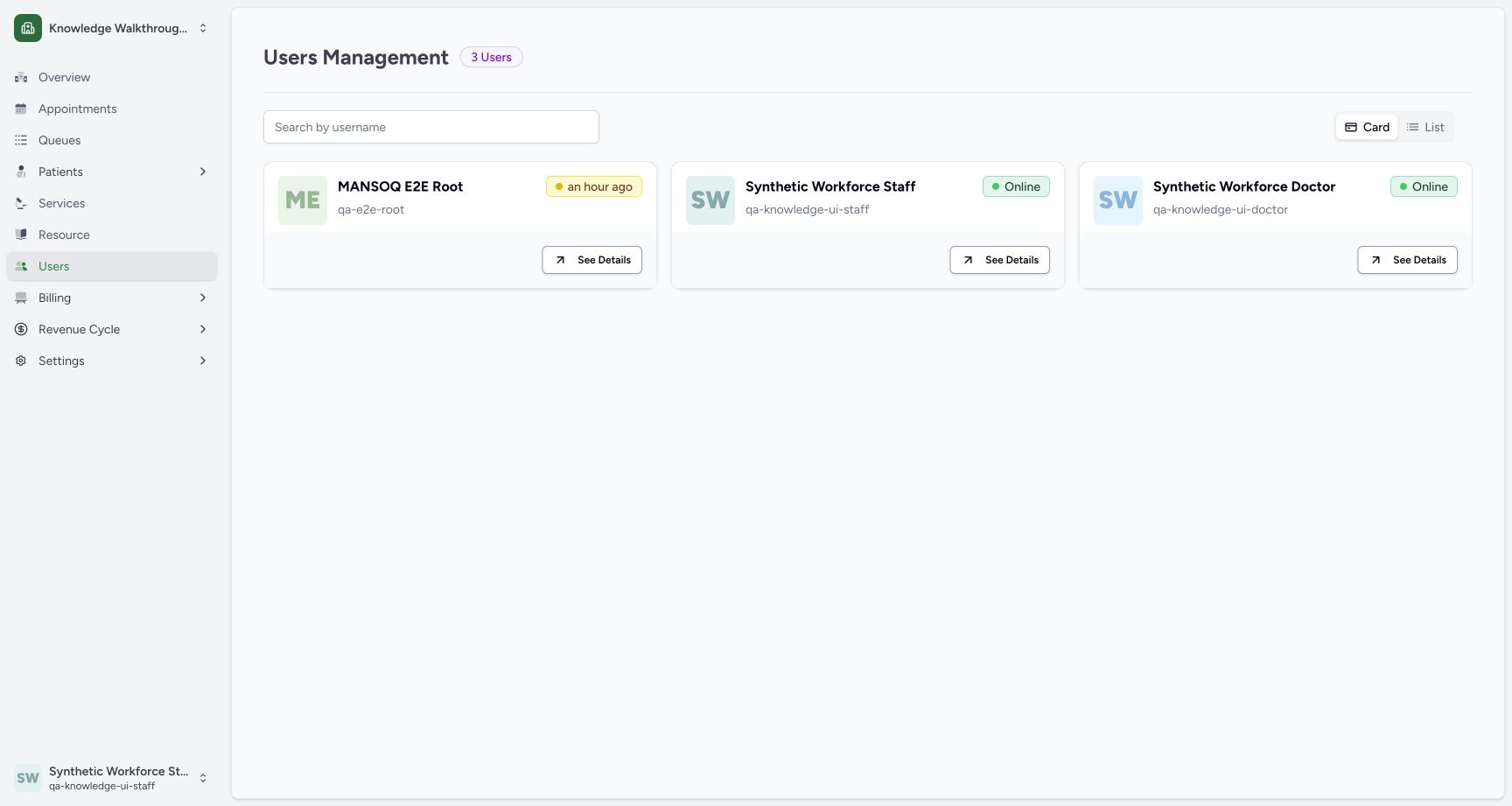The image size is (1512, 806).
Task: Click the green organization logo icon
Action: [28, 28]
